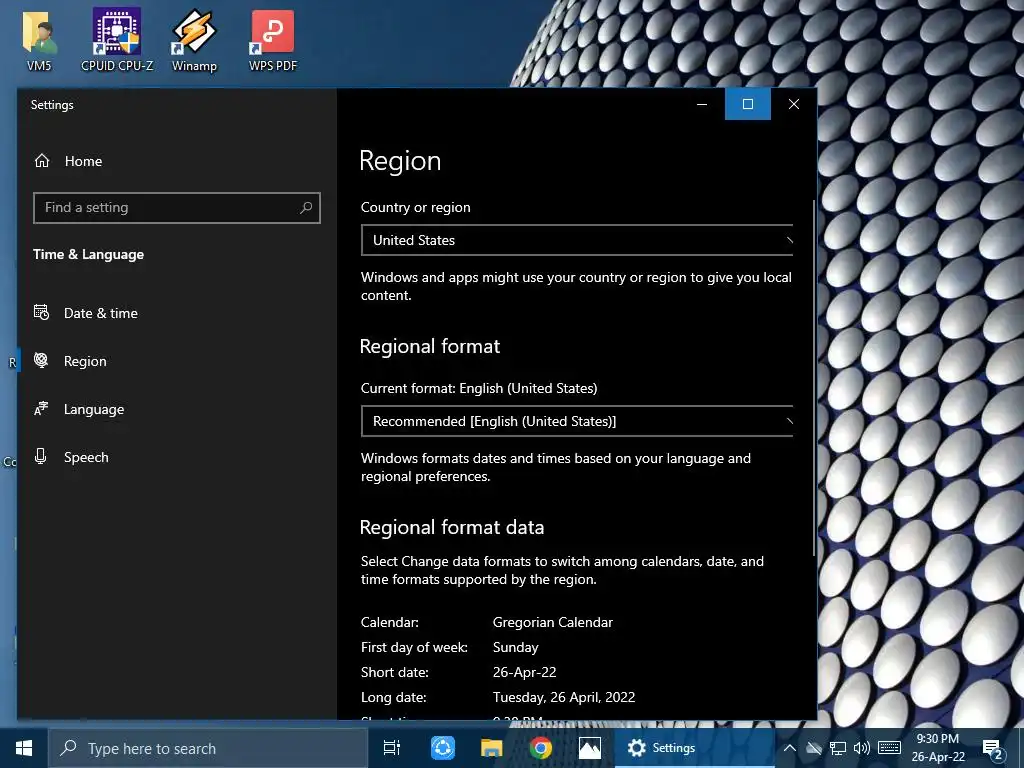
Task: Click the Speech microphone icon
Action: pos(40,456)
